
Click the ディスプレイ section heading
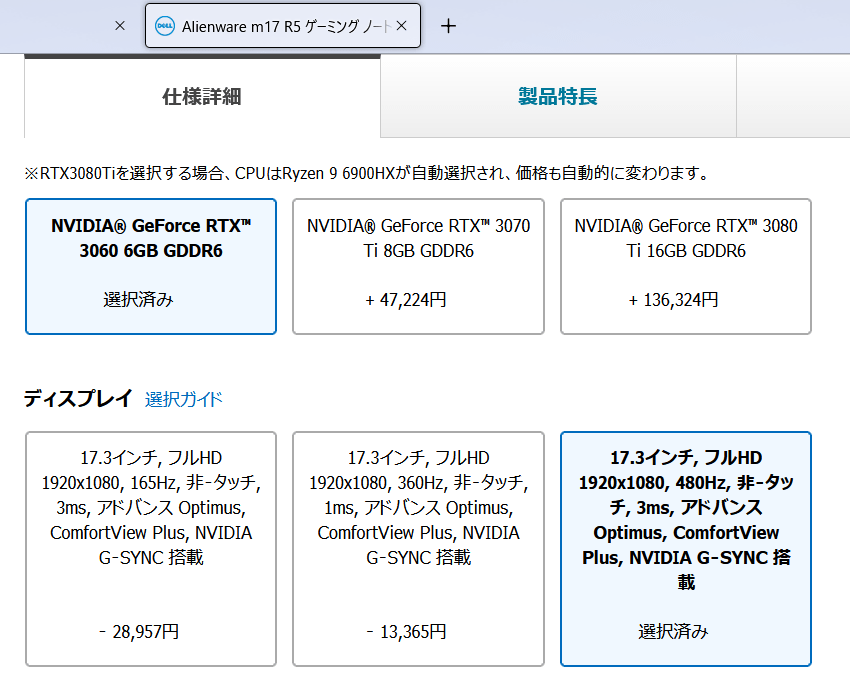[78, 399]
